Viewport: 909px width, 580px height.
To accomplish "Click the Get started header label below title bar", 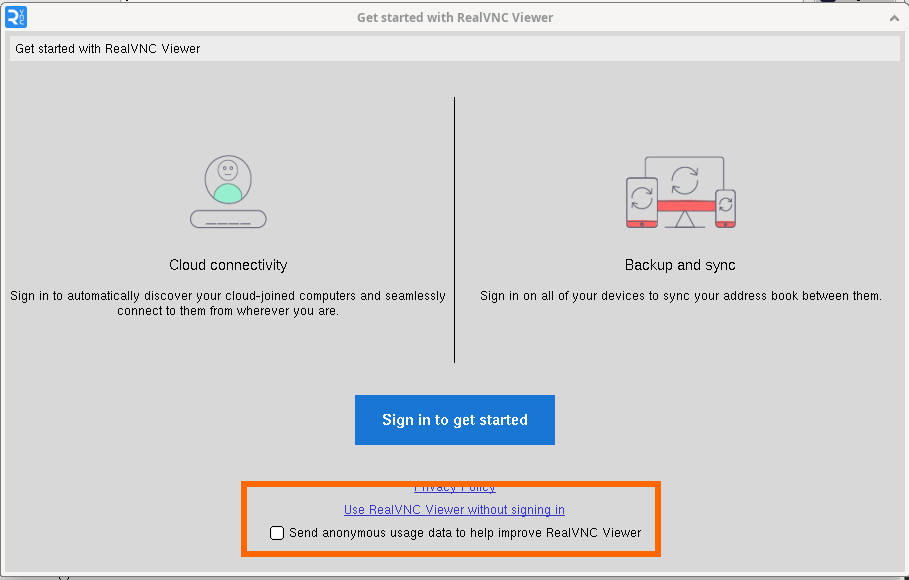I will (x=108, y=49).
